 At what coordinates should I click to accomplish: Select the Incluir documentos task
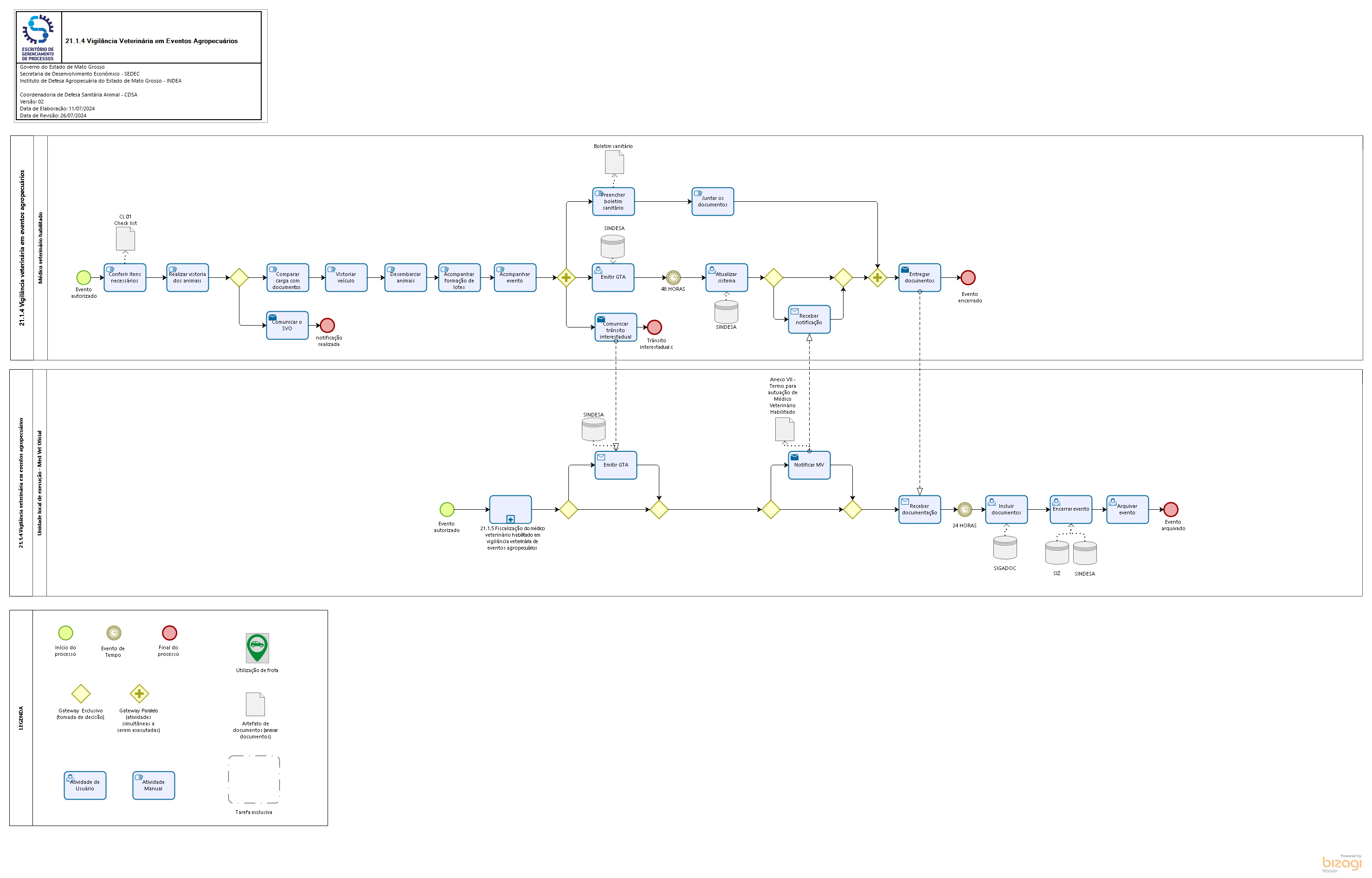click(1006, 510)
